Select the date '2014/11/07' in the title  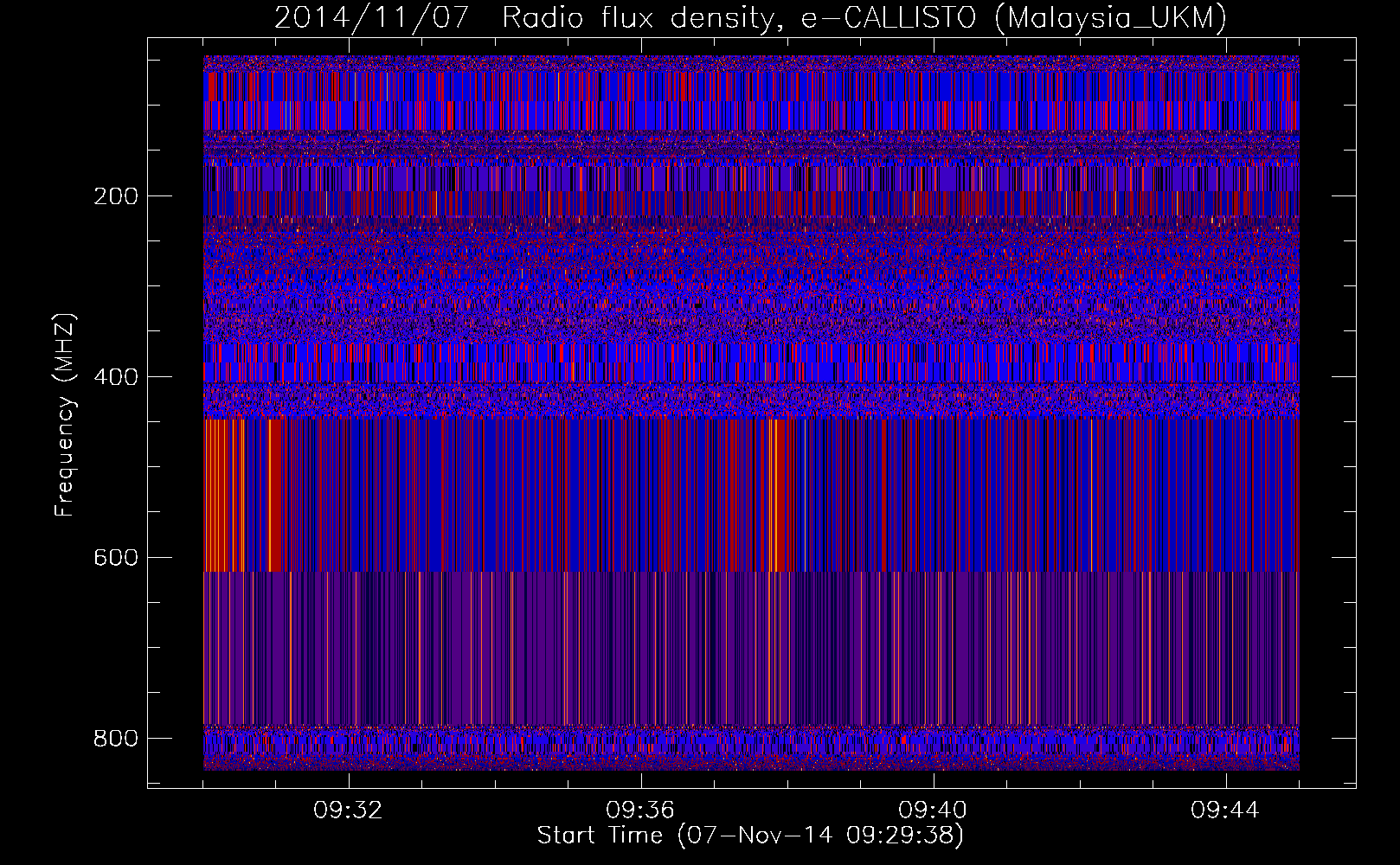pos(373,17)
